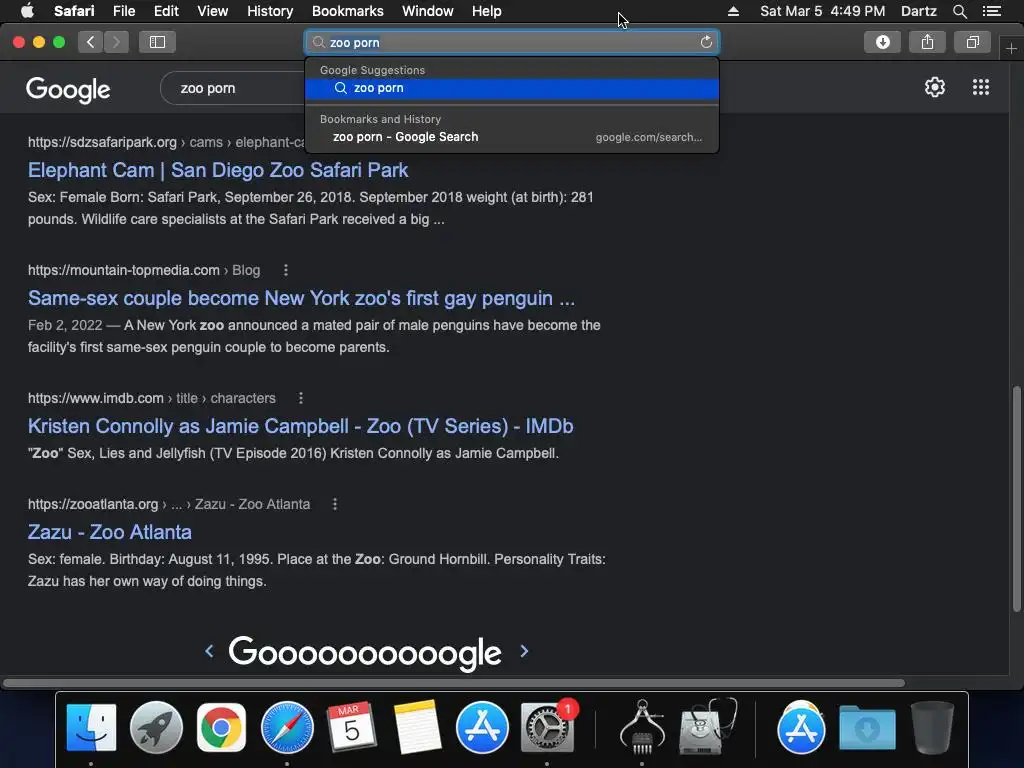This screenshot has height=768, width=1024.
Task: Open Launchpad from the Dock
Action: (156, 727)
